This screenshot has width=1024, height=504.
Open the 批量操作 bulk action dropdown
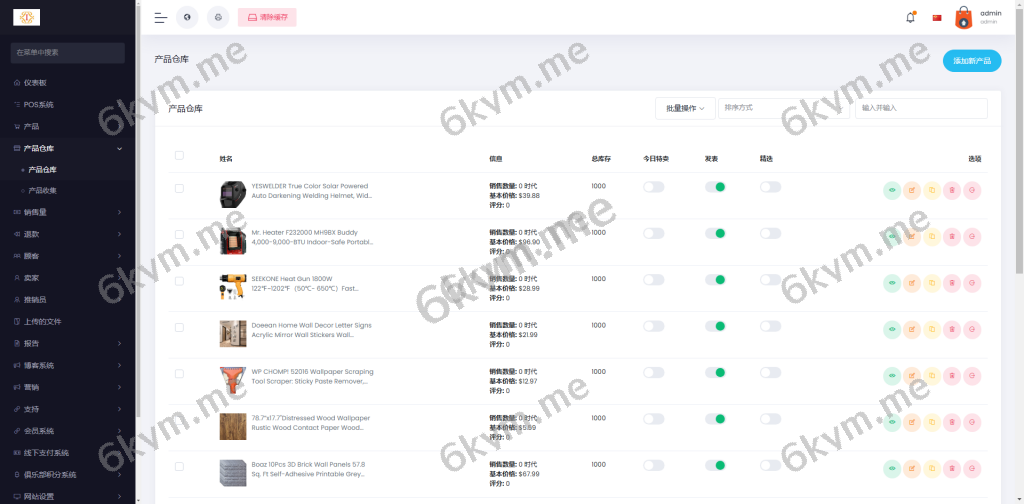click(x=685, y=108)
